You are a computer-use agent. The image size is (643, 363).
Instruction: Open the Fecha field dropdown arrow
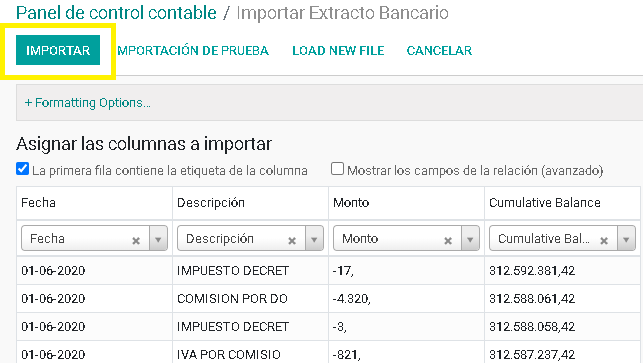[x=158, y=238]
